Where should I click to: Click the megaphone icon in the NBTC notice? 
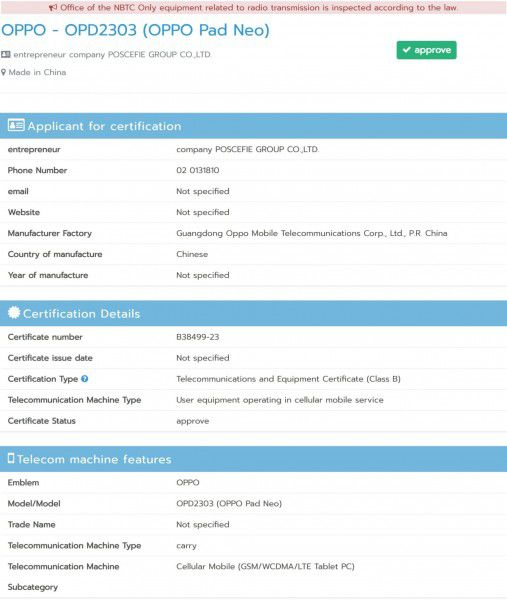point(53,8)
